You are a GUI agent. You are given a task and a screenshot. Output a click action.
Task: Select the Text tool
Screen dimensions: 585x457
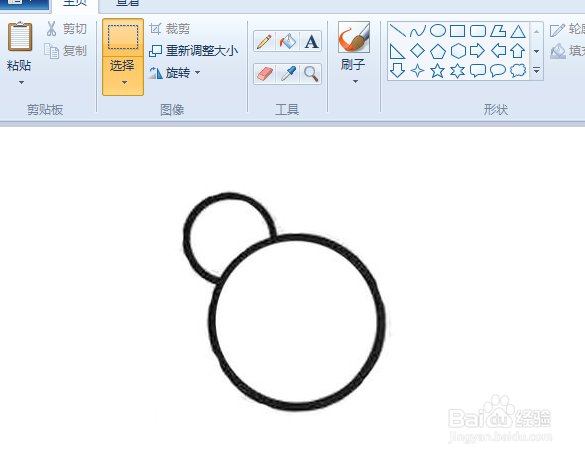(311, 41)
